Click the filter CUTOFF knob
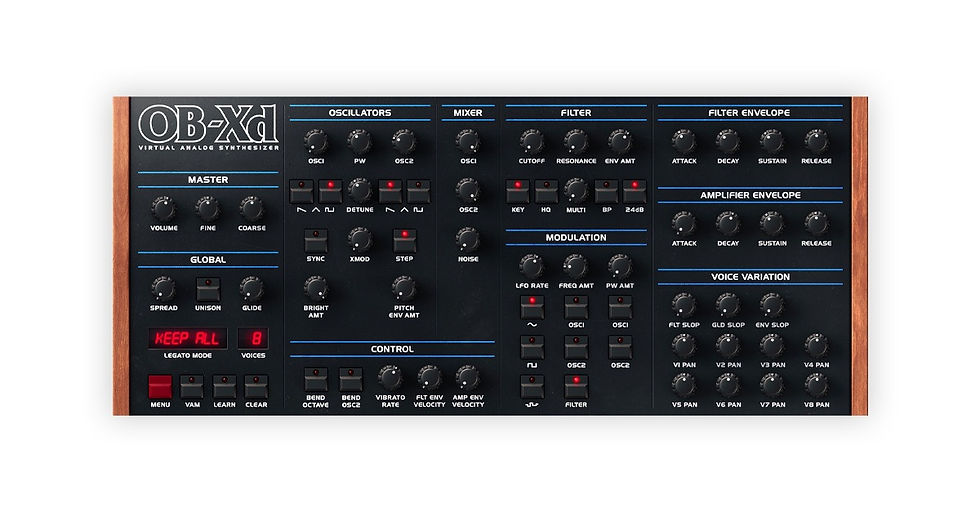This screenshot has width=980, height=512. 531,142
